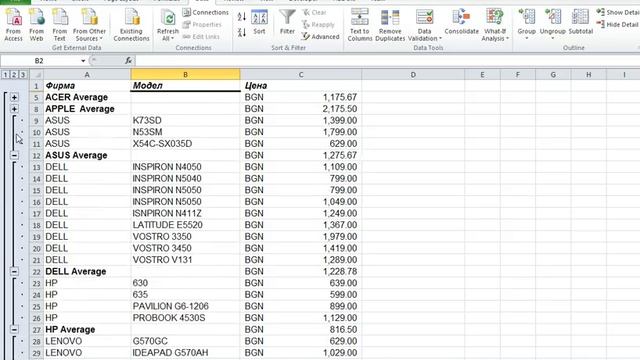Click the Name Box showing B2
Image resolution: width=640 pixels, height=360 pixels.
(40, 61)
